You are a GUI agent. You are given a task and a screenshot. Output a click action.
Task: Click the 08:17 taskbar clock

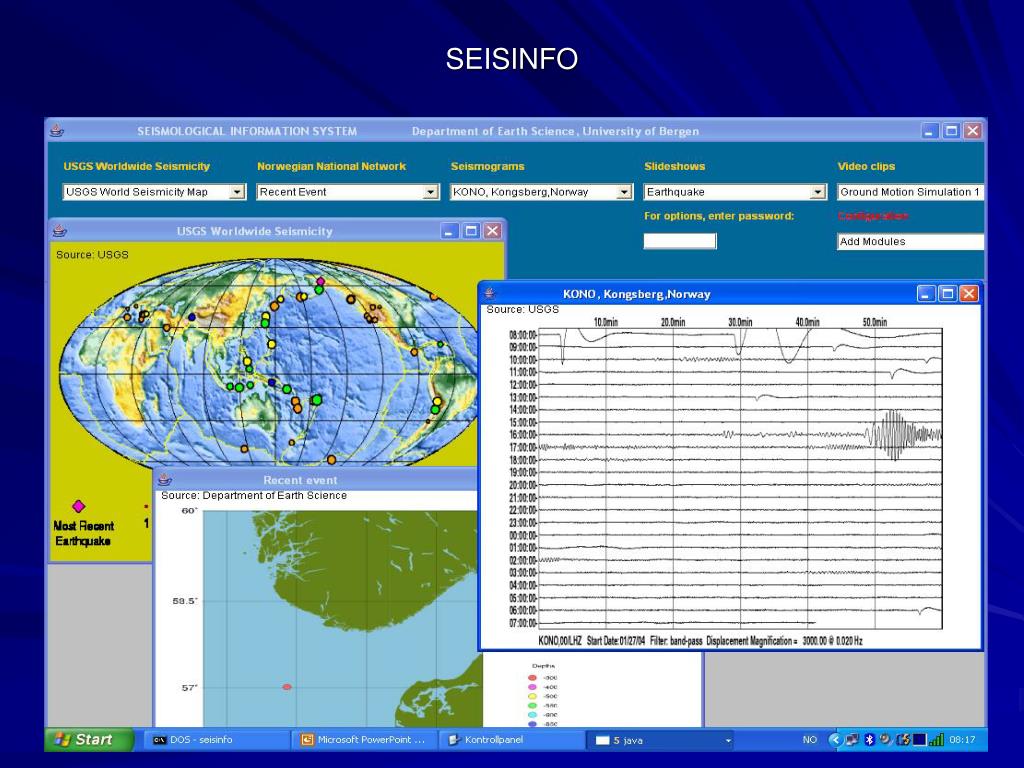point(962,740)
